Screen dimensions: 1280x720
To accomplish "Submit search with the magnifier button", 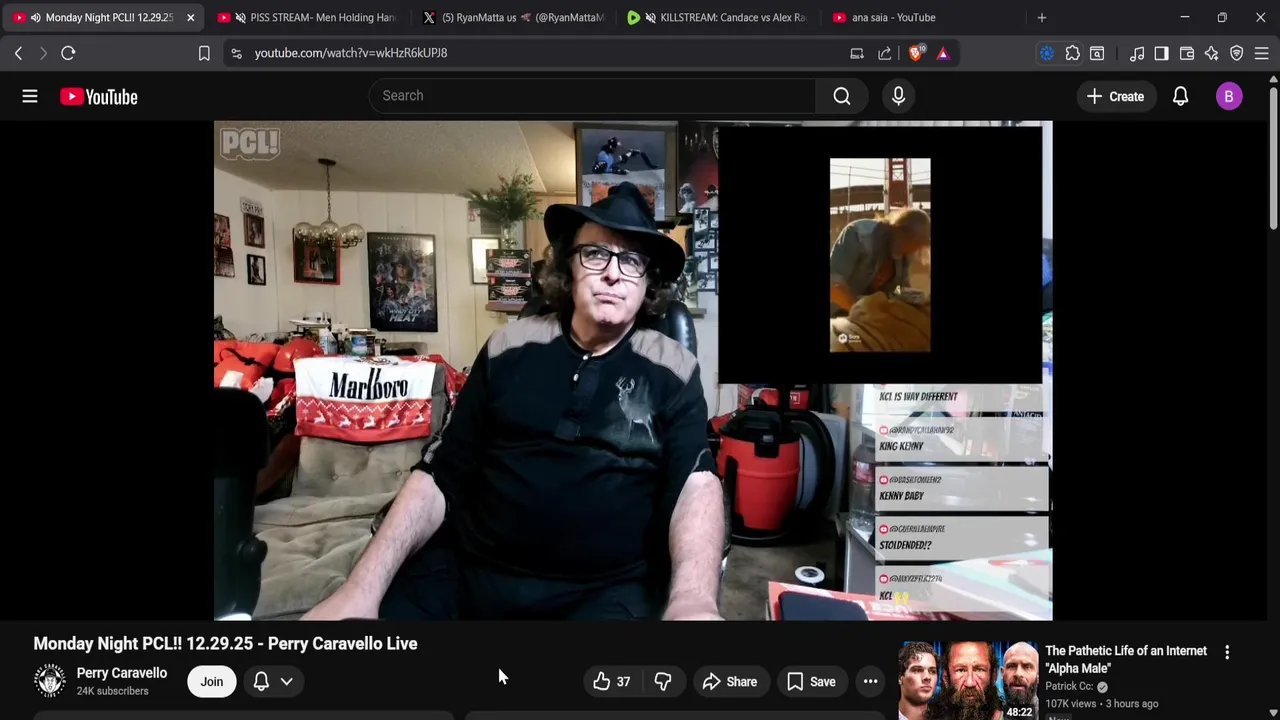I will click(x=842, y=96).
